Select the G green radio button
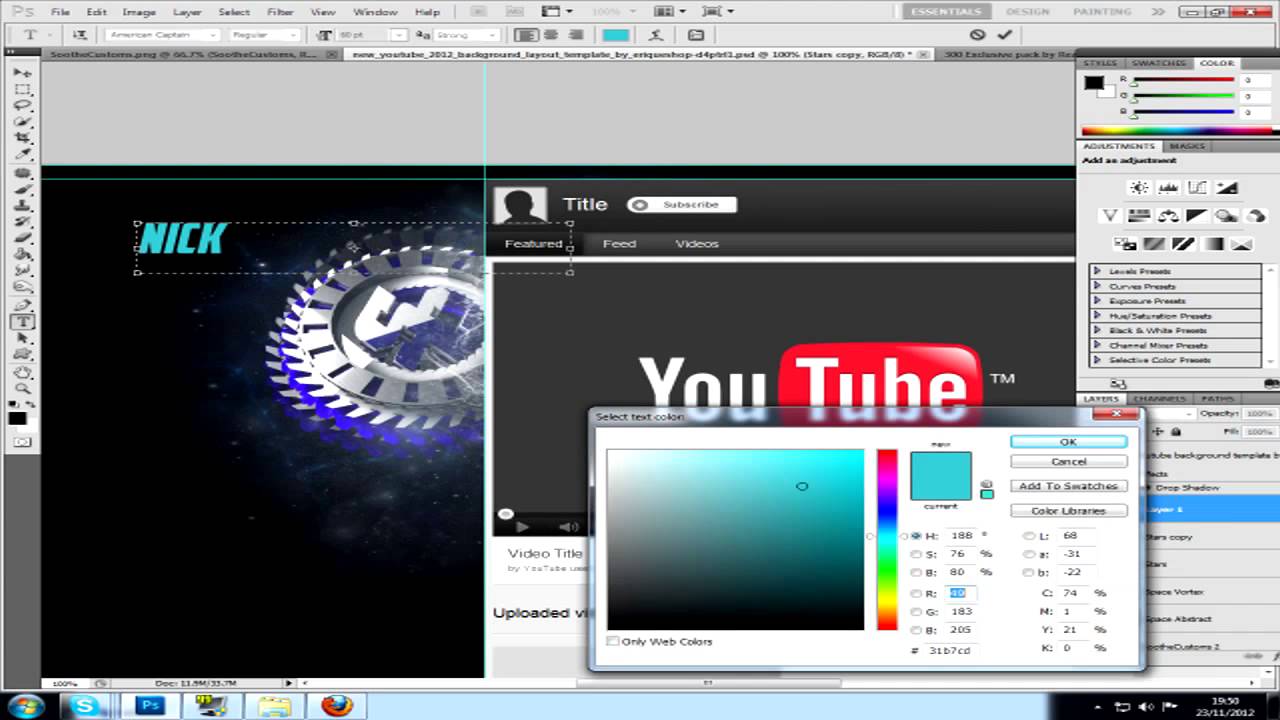Screen dimensions: 1280x720 (916, 611)
